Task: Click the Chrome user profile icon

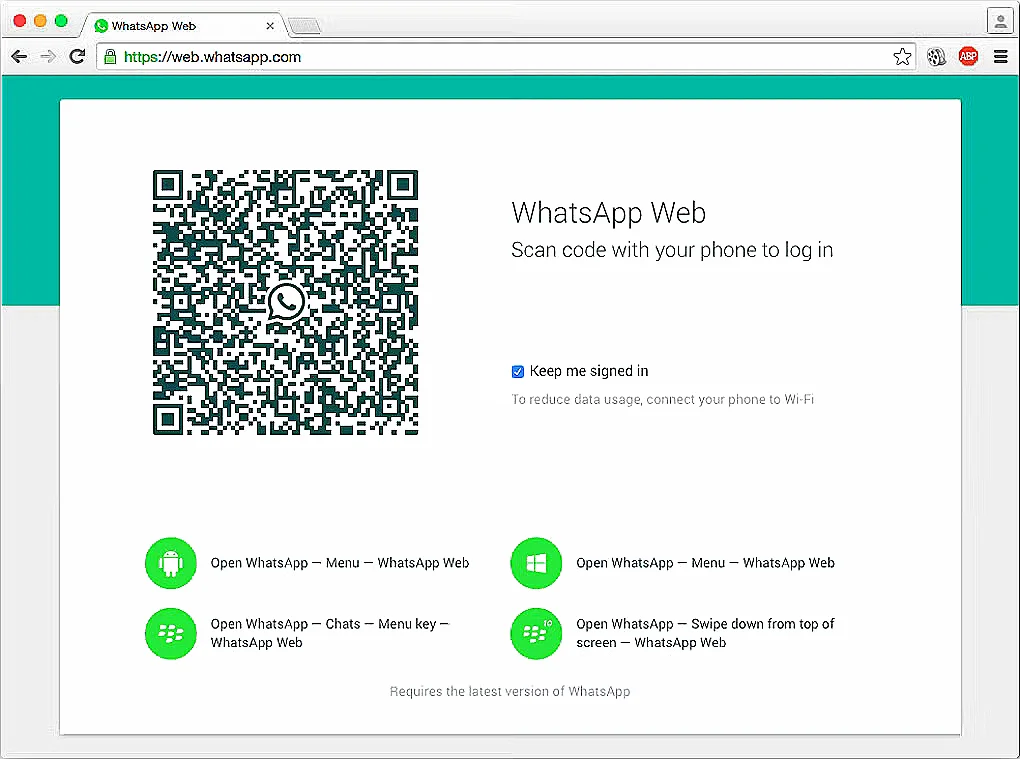Action: 1000,20
